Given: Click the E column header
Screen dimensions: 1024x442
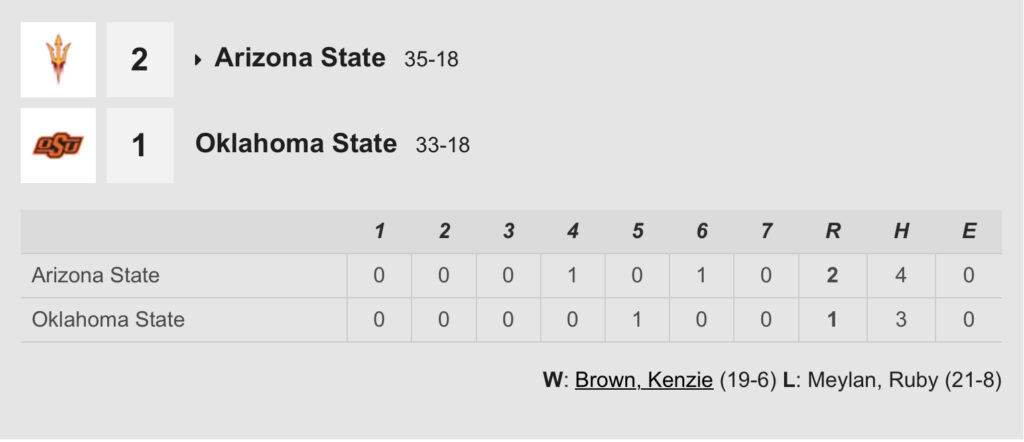Looking at the screenshot, I should pos(968,231).
